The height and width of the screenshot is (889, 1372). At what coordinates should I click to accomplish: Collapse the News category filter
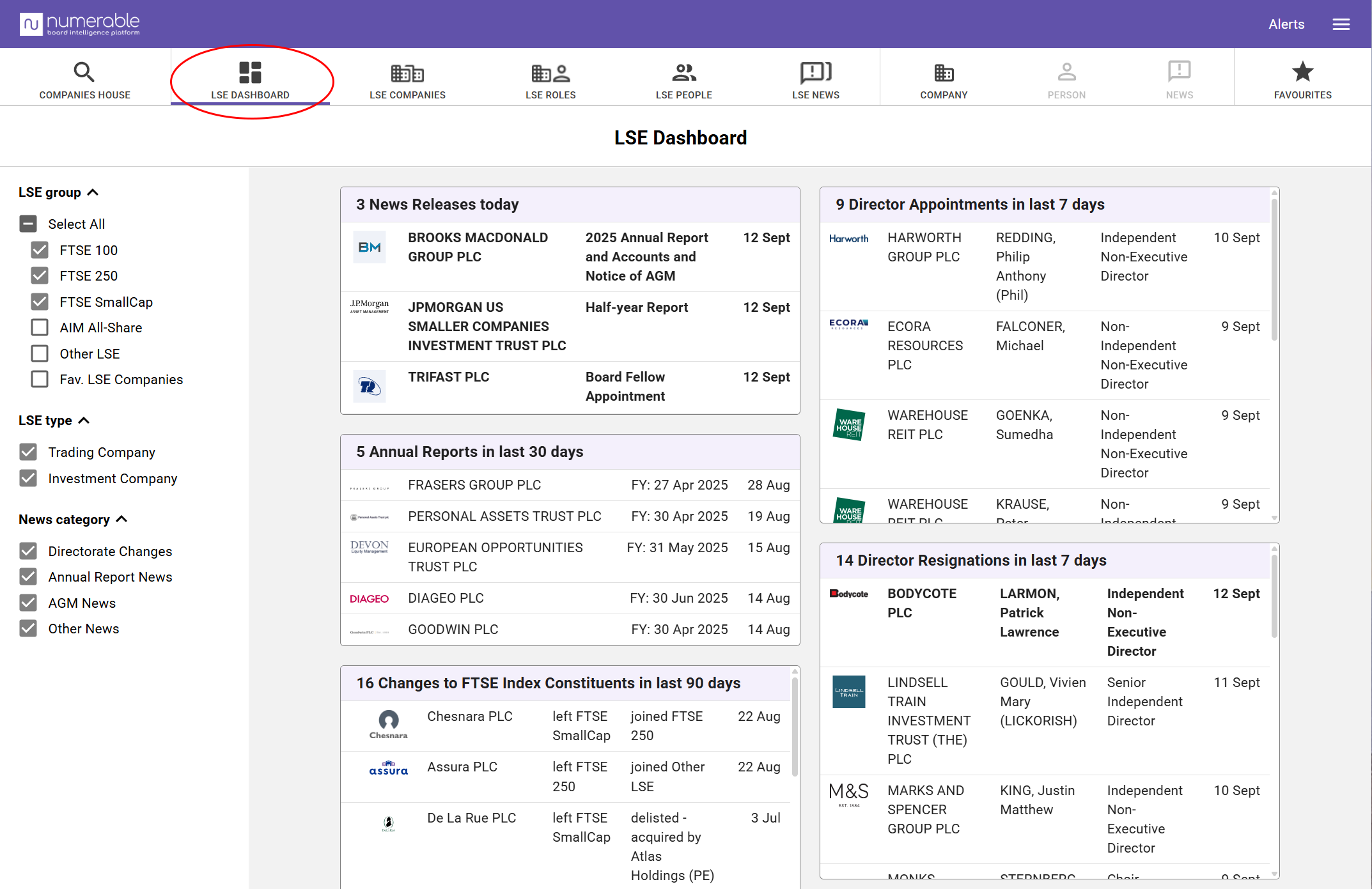122,520
